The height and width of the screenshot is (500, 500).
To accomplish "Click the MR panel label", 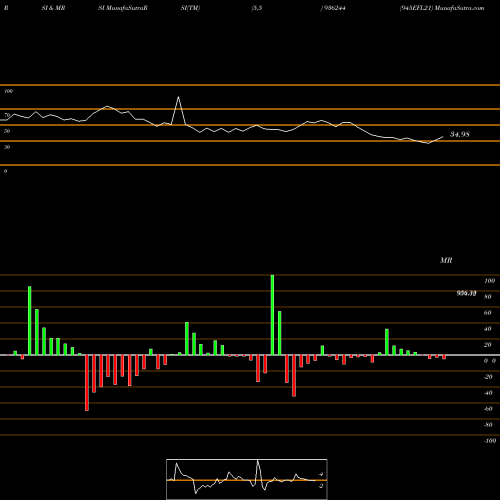I will (446, 260).
